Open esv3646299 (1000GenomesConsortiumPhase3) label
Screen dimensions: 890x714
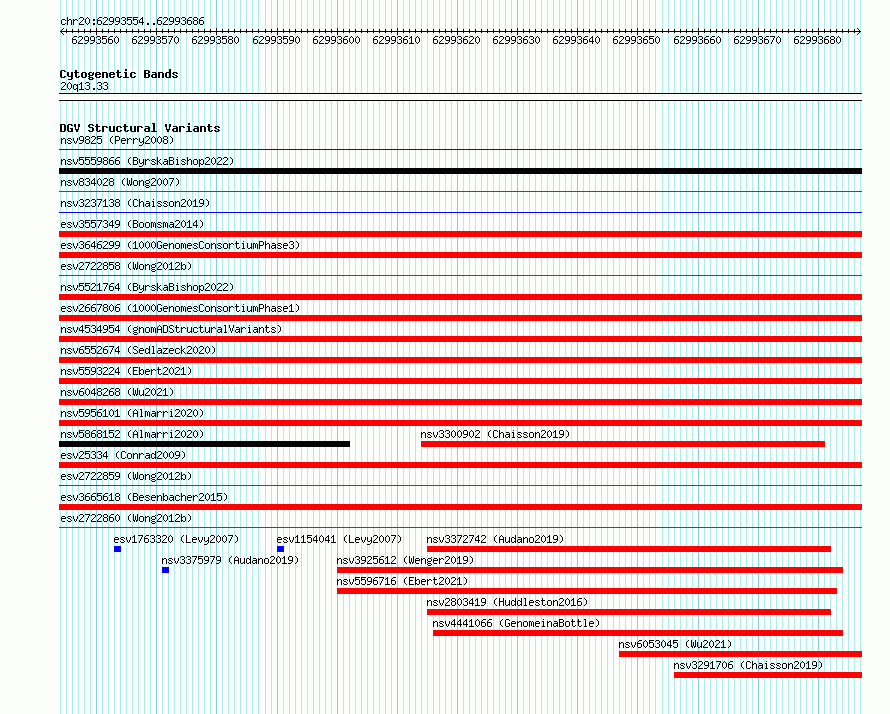(x=180, y=245)
